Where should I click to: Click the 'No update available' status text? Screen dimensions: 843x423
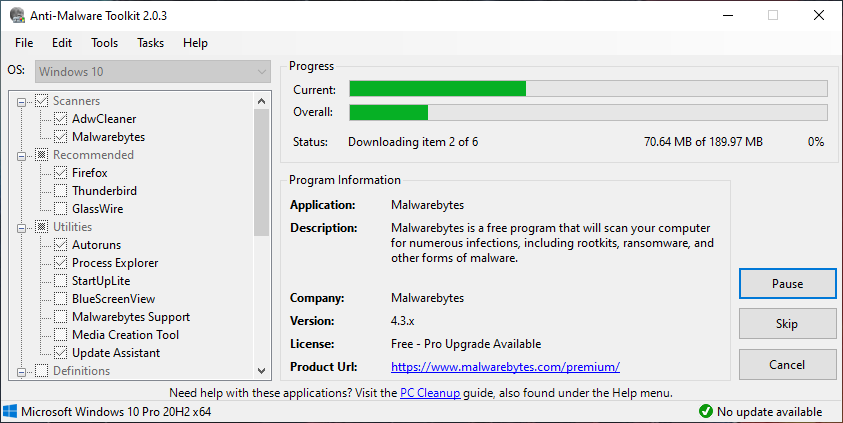click(x=769, y=412)
